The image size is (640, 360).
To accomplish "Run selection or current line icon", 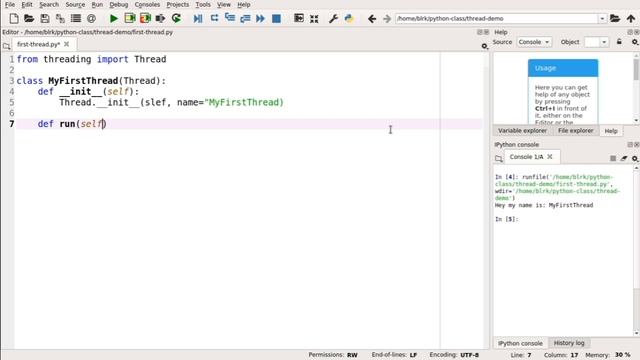I will (160, 18).
